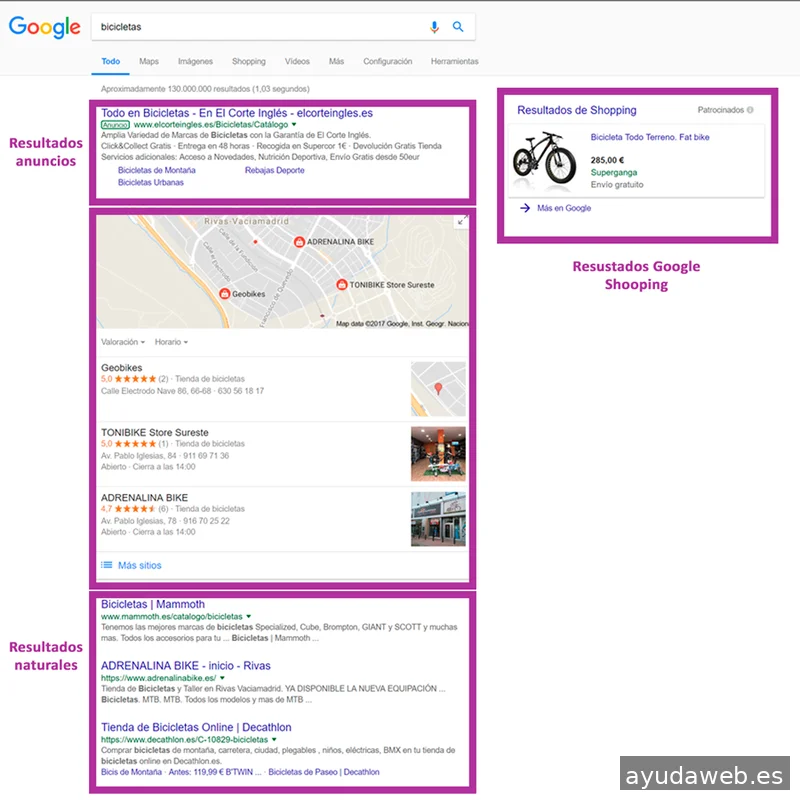Click the ADRENALINA BIKE 4,7 star rating
Image resolution: width=800 pixels, height=800 pixels.
coord(135,509)
